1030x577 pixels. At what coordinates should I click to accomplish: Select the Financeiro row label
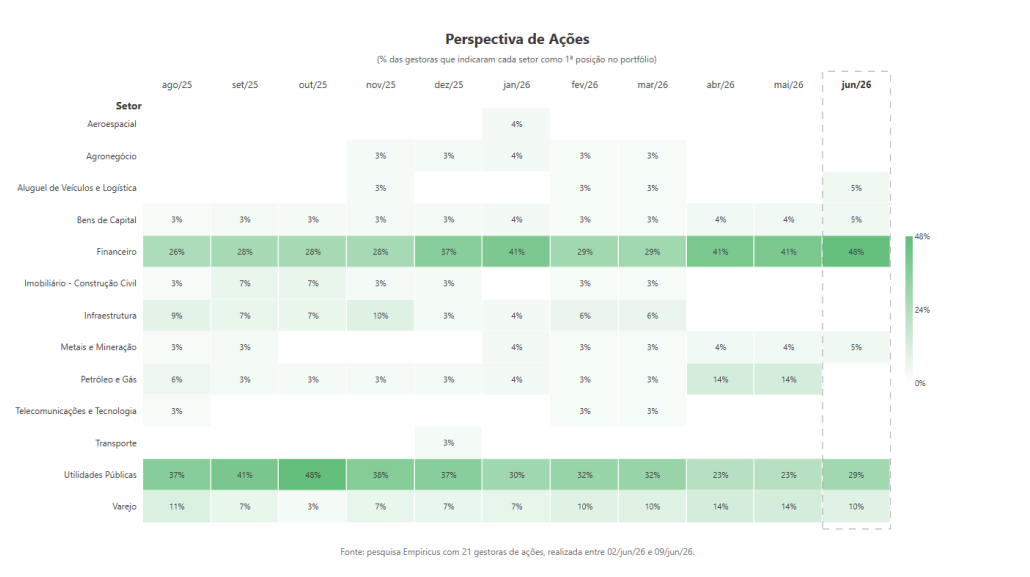[x=116, y=252]
